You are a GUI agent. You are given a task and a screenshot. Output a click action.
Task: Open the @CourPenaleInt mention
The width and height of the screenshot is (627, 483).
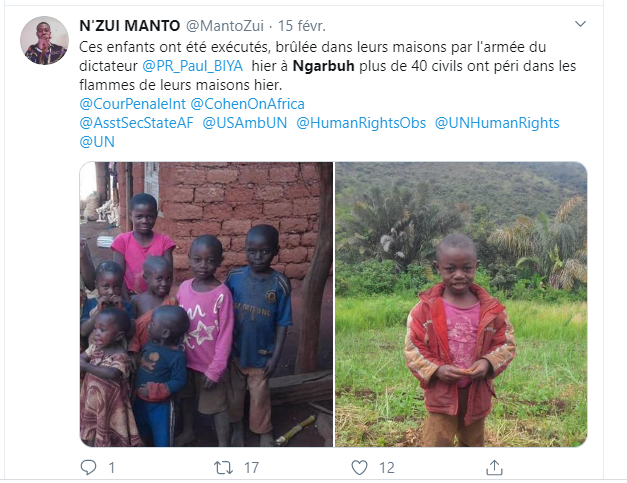pos(132,104)
